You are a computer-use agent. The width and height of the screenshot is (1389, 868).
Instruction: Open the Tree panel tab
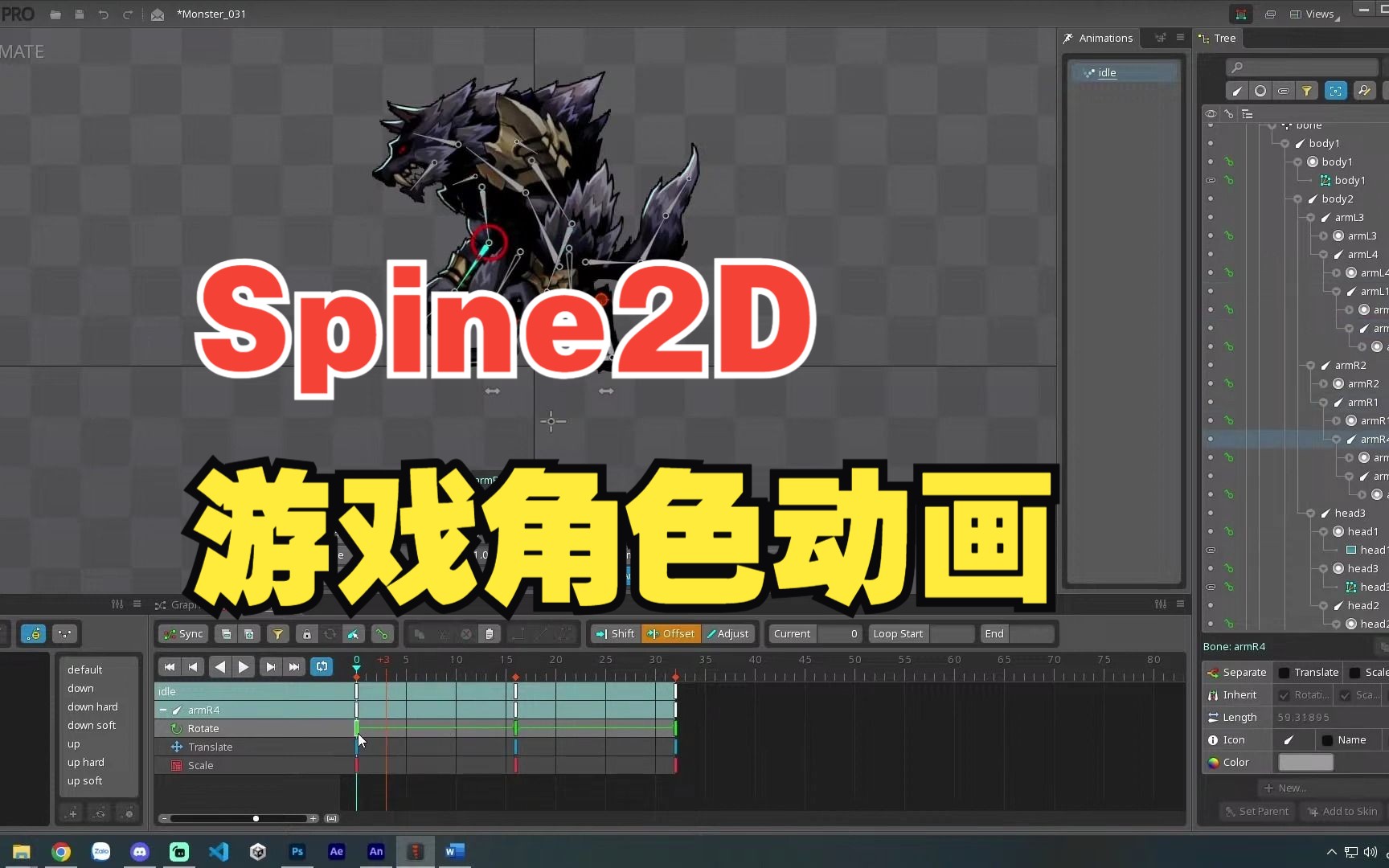coord(1217,38)
